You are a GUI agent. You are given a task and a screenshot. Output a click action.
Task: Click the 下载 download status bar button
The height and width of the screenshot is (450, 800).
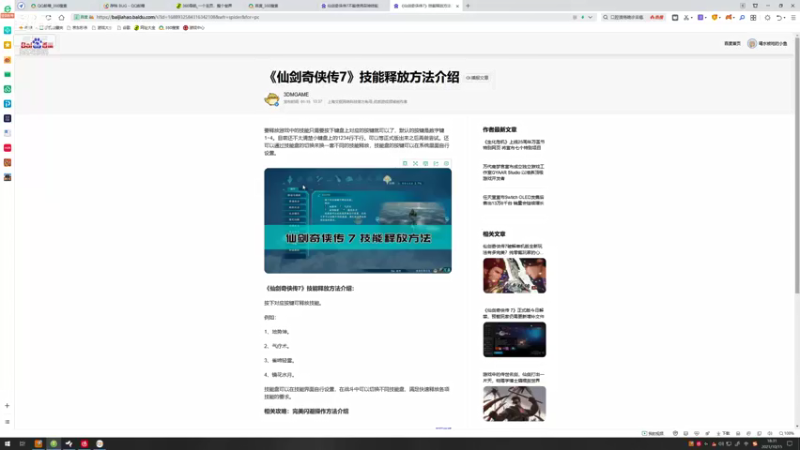[x=723, y=434]
